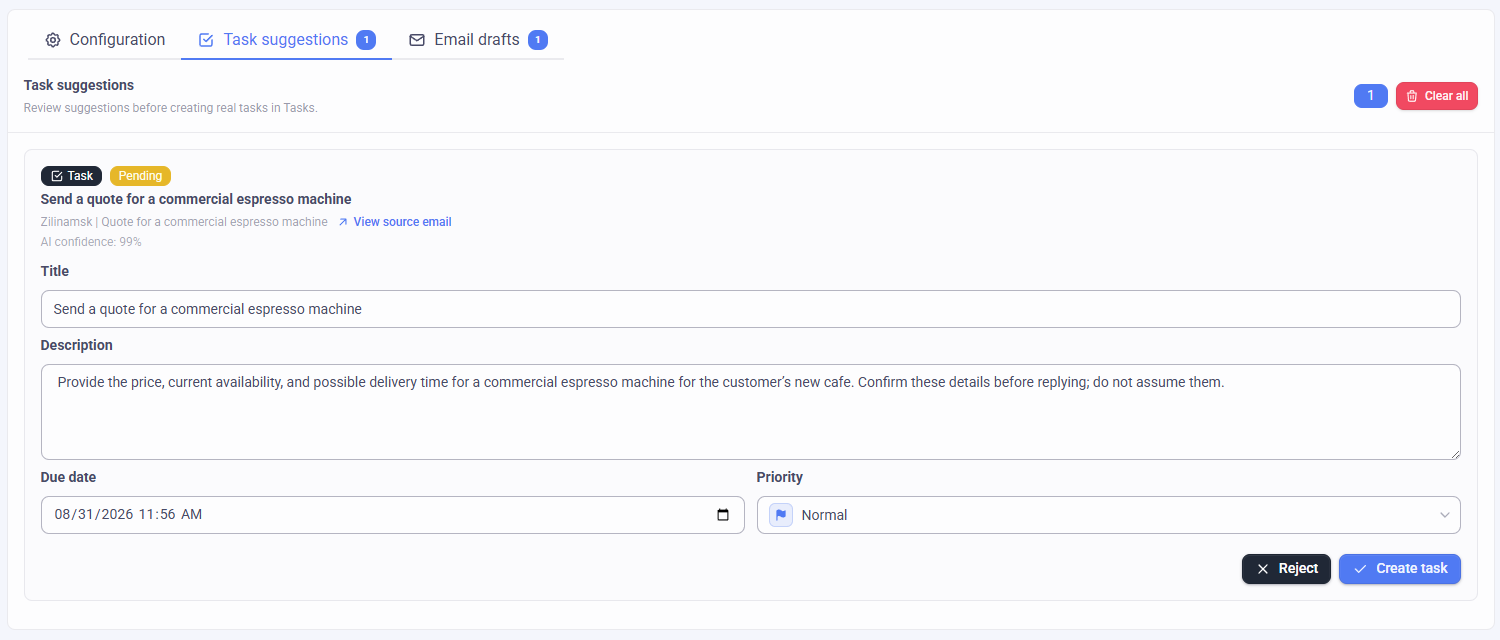The image size is (1500, 640).
Task: Click the Task badge on the suggestion card
Action: 71,176
